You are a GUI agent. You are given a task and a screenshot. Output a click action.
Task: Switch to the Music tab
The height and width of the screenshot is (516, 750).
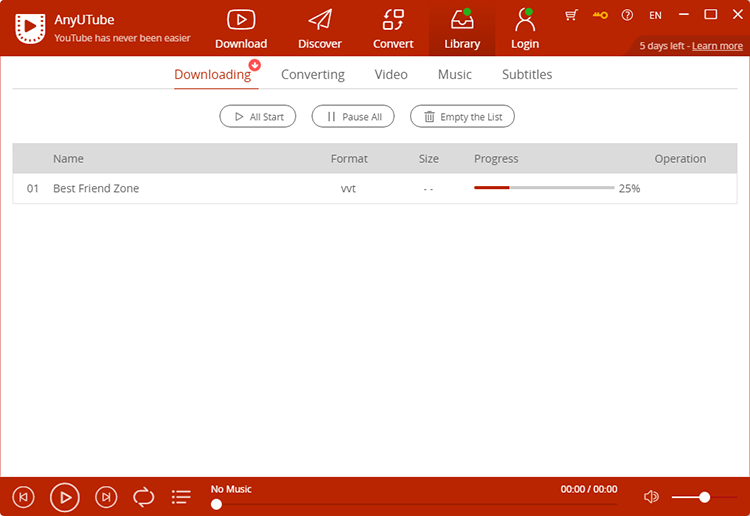pyautogui.click(x=454, y=75)
